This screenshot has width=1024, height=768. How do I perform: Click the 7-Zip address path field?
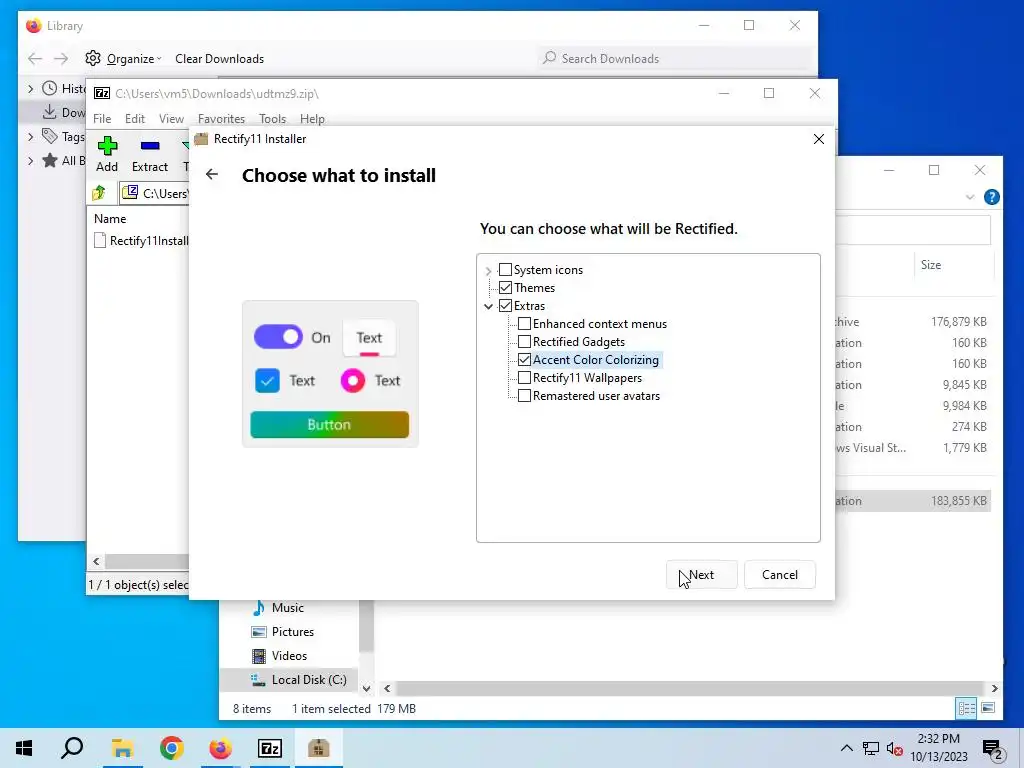(x=155, y=193)
